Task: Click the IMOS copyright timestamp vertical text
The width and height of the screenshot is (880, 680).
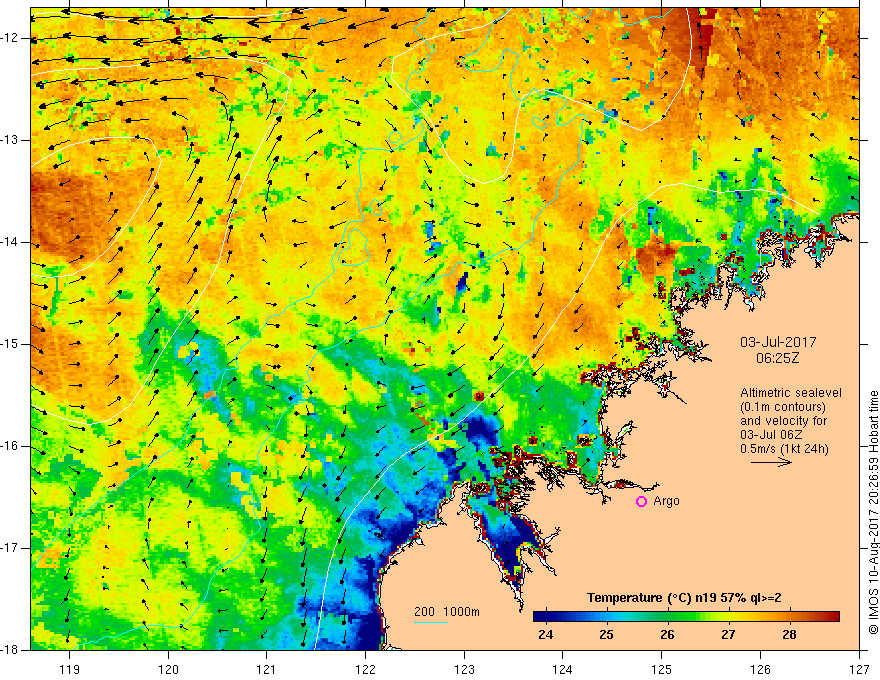Action: 873,512
